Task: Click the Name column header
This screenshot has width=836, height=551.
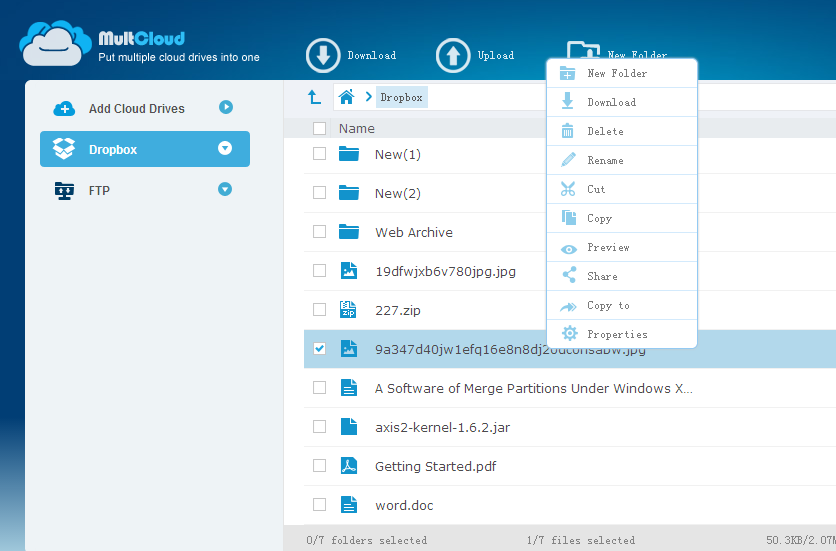Action: 357,128
